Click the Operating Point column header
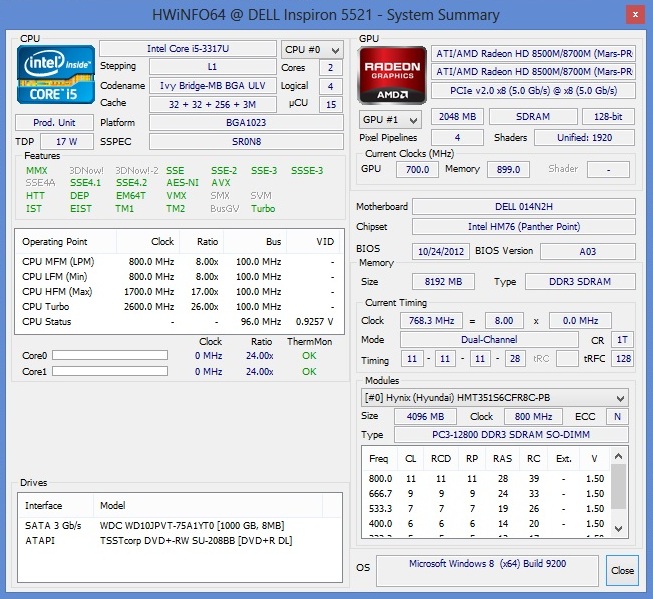653x599 pixels. pos(66,242)
